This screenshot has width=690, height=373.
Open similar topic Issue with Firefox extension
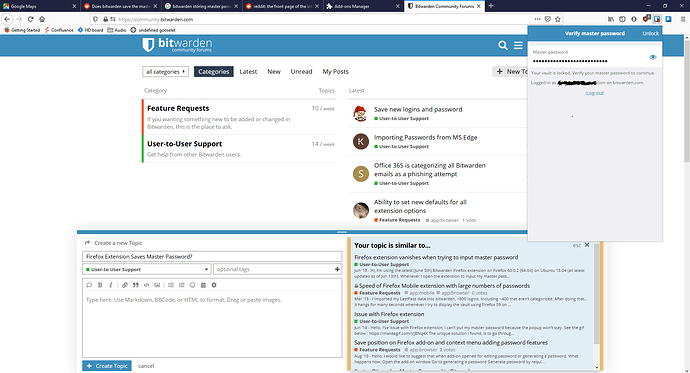coord(389,314)
